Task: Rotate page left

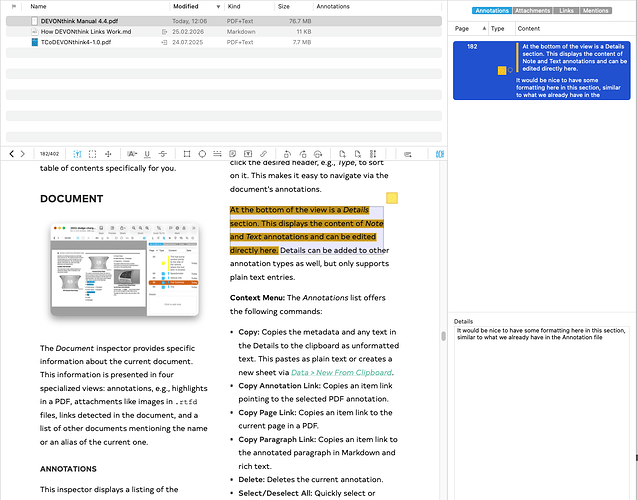Action: (x=287, y=154)
